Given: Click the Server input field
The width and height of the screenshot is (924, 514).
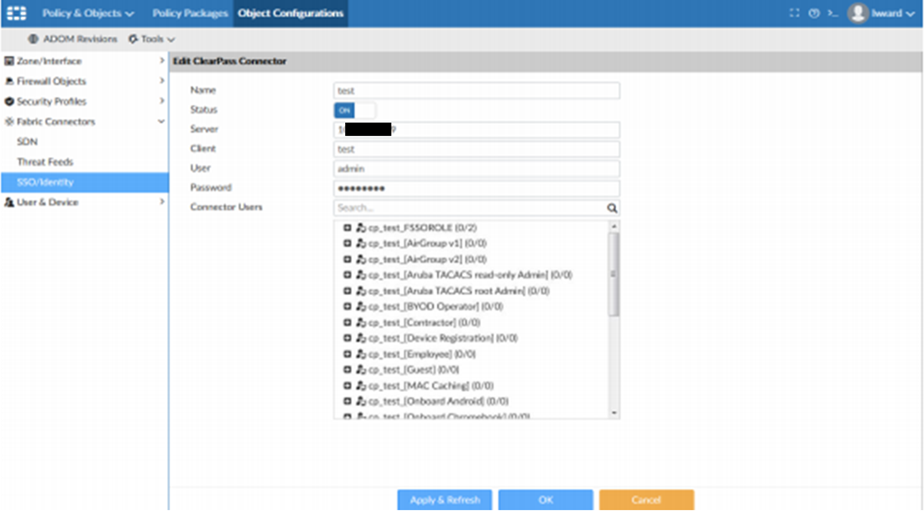Looking at the screenshot, I should tap(476, 130).
